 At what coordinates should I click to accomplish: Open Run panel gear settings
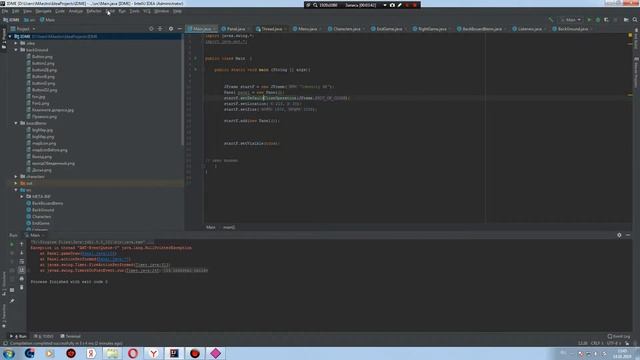pos(619,235)
